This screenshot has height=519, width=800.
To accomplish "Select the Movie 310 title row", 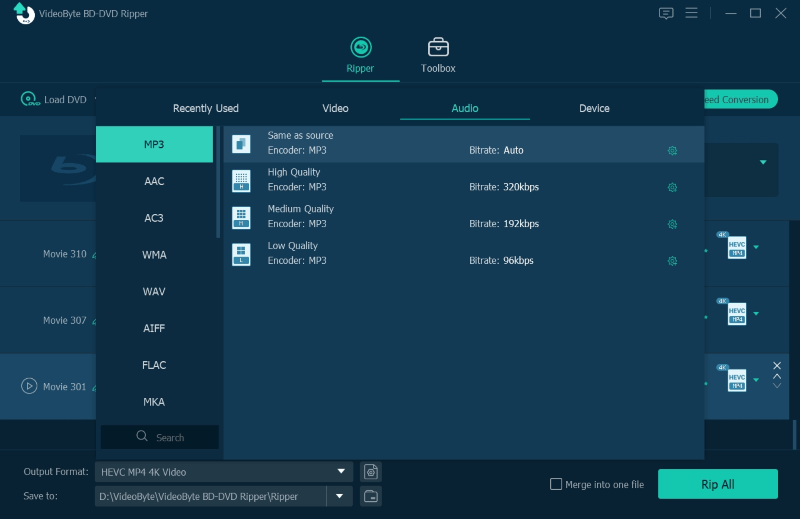I will coord(48,254).
